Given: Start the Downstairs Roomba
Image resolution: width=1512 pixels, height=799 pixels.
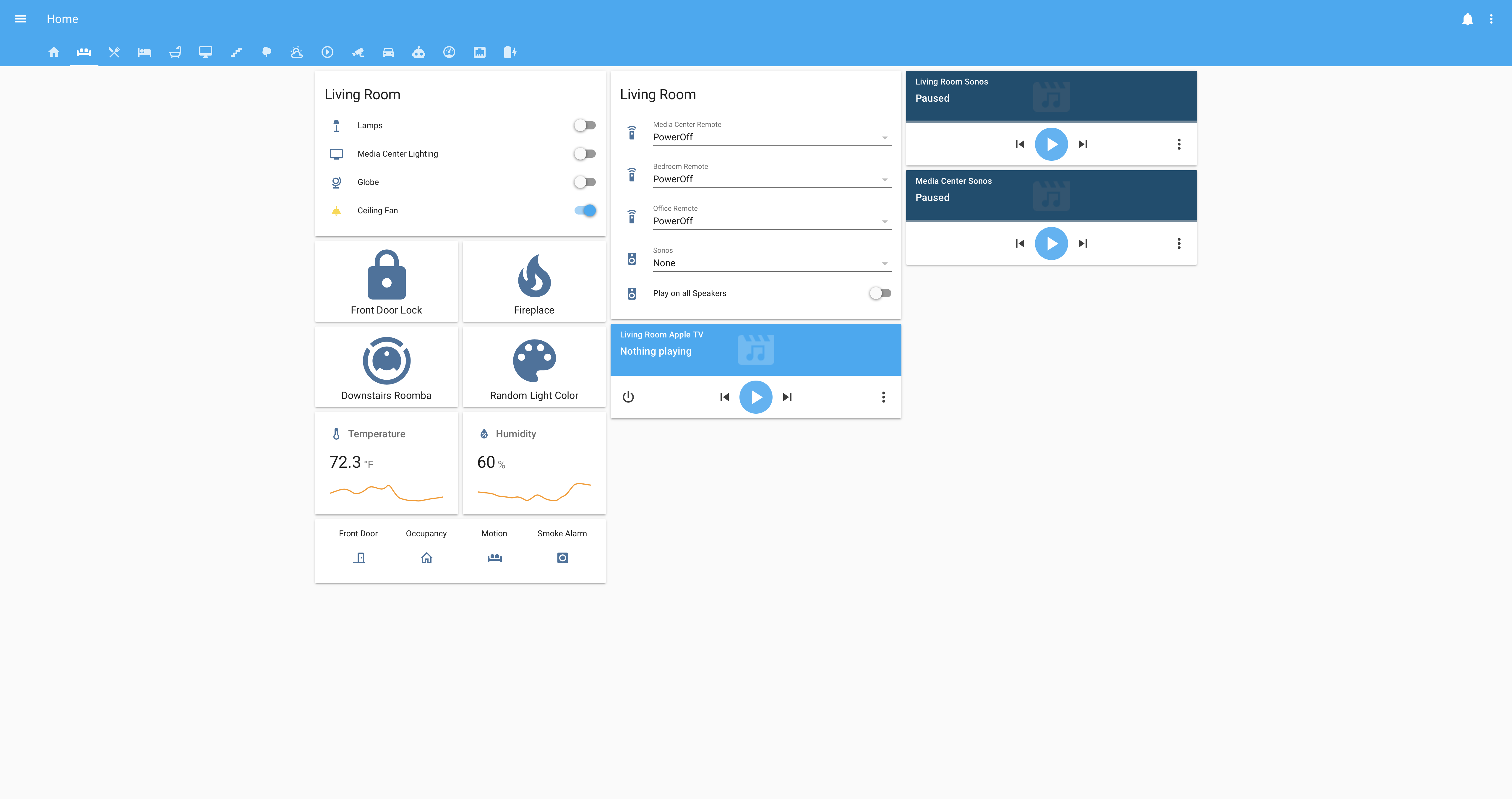Looking at the screenshot, I should point(386,360).
